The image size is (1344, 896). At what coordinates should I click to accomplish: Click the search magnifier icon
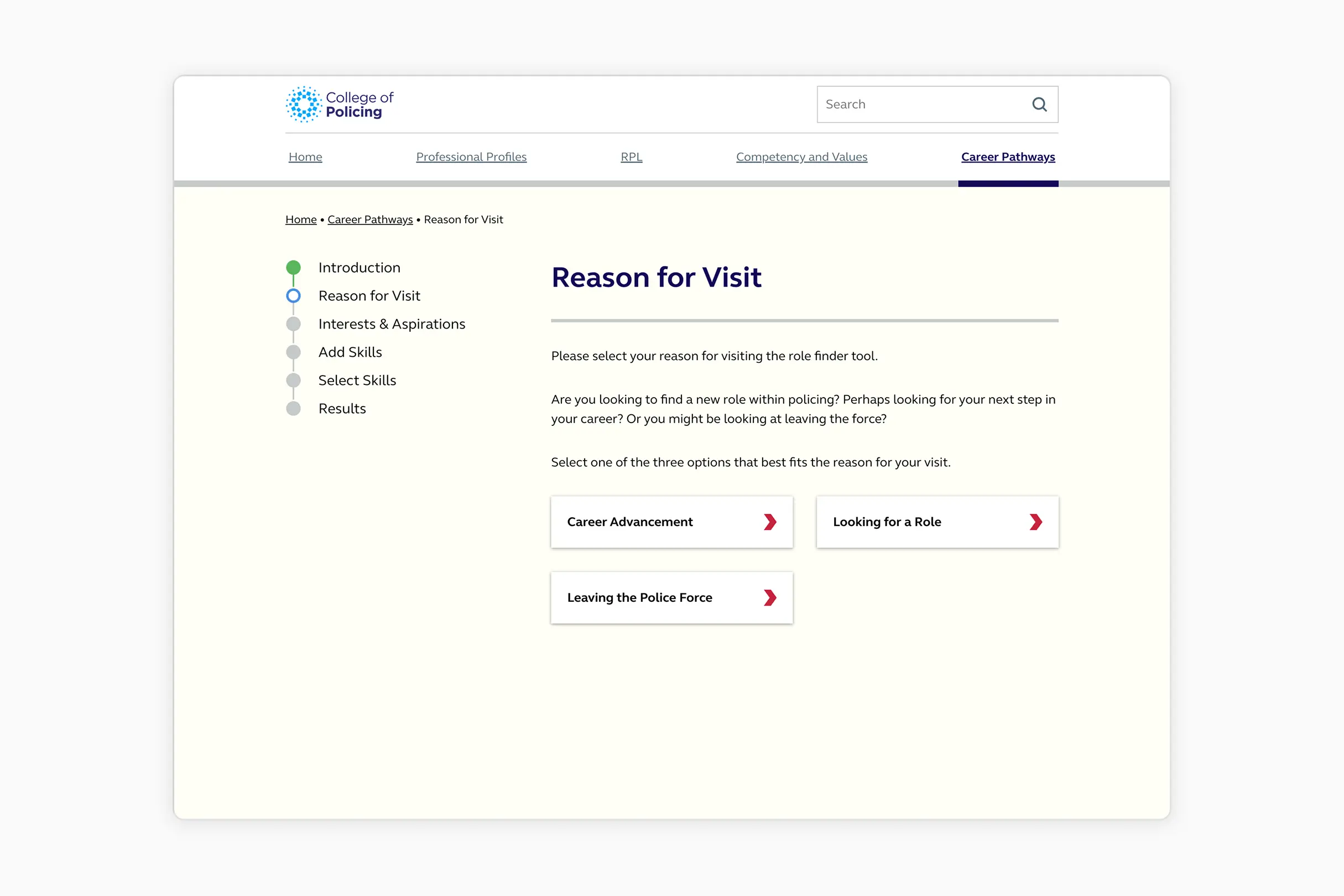tap(1039, 104)
